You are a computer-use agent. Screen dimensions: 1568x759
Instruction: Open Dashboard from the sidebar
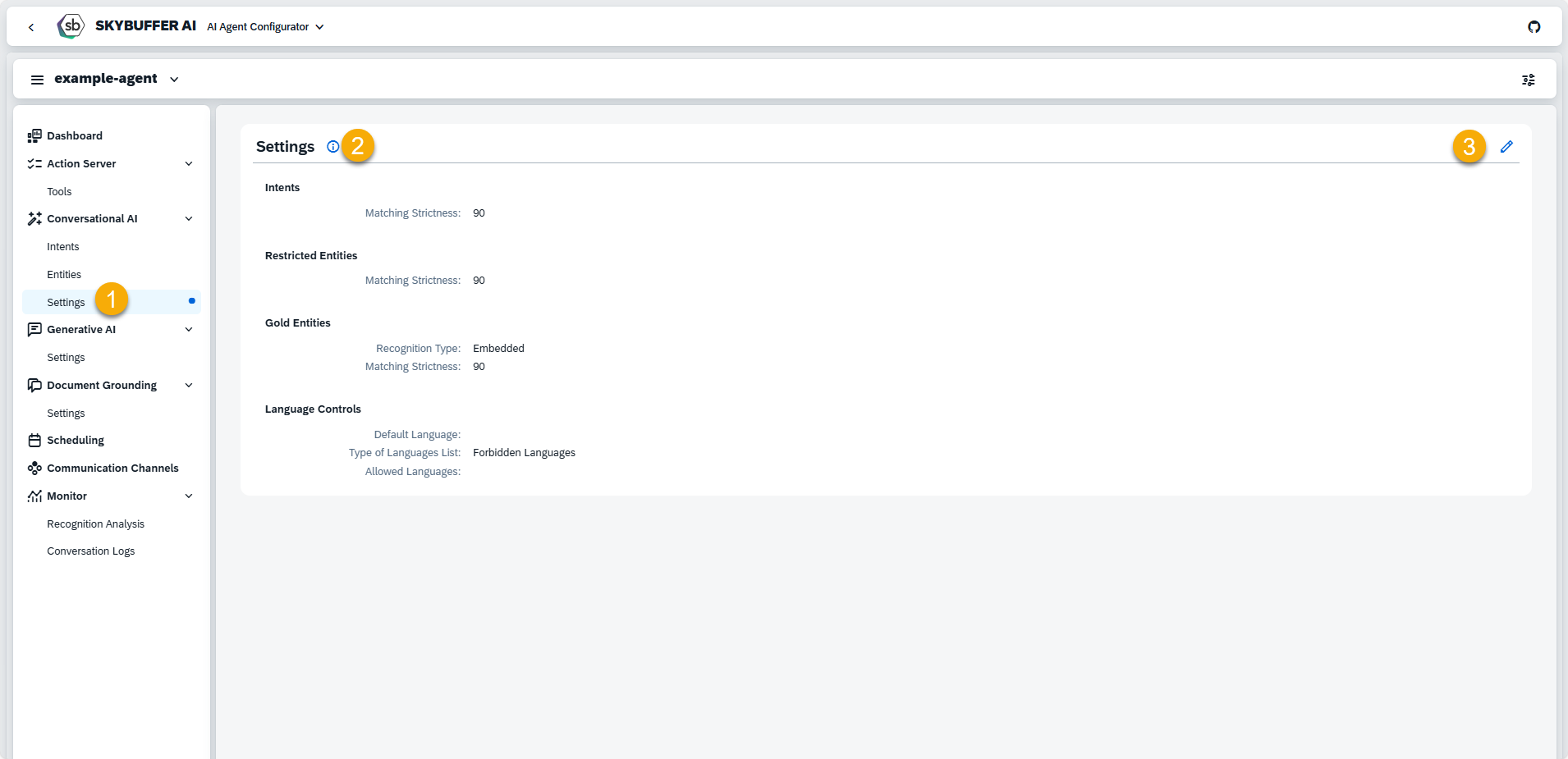click(x=75, y=136)
